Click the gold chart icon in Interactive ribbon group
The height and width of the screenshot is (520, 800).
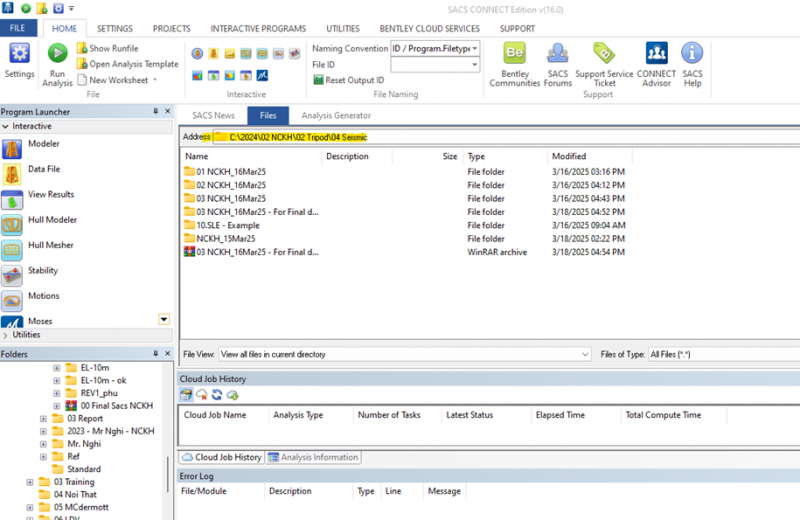(230, 54)
